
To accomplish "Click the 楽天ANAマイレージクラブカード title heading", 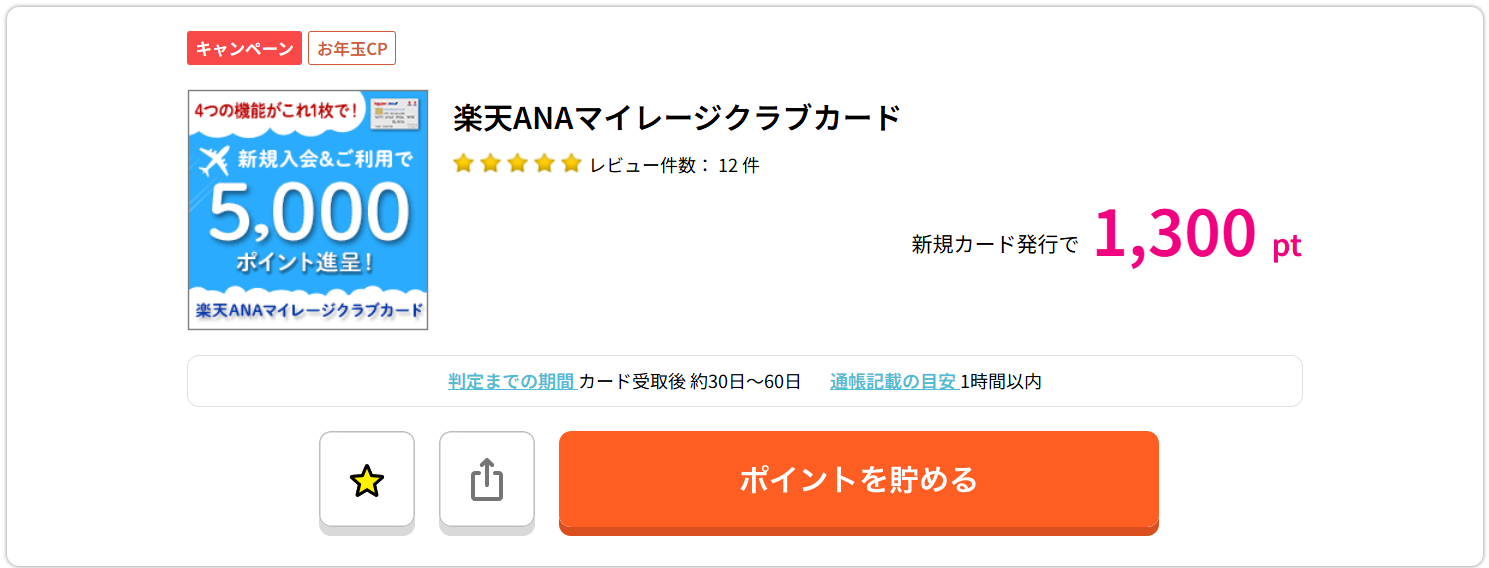I will [x=677, y=118].
